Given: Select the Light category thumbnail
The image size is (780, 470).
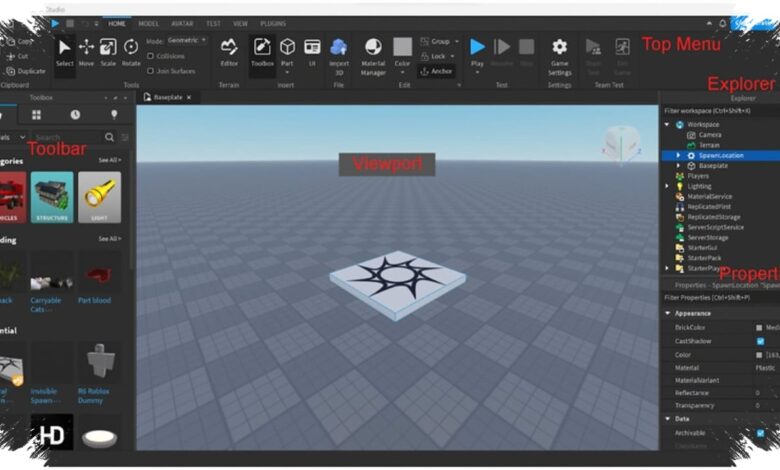Looking at the screenshot, I should (x=99, y=197).
